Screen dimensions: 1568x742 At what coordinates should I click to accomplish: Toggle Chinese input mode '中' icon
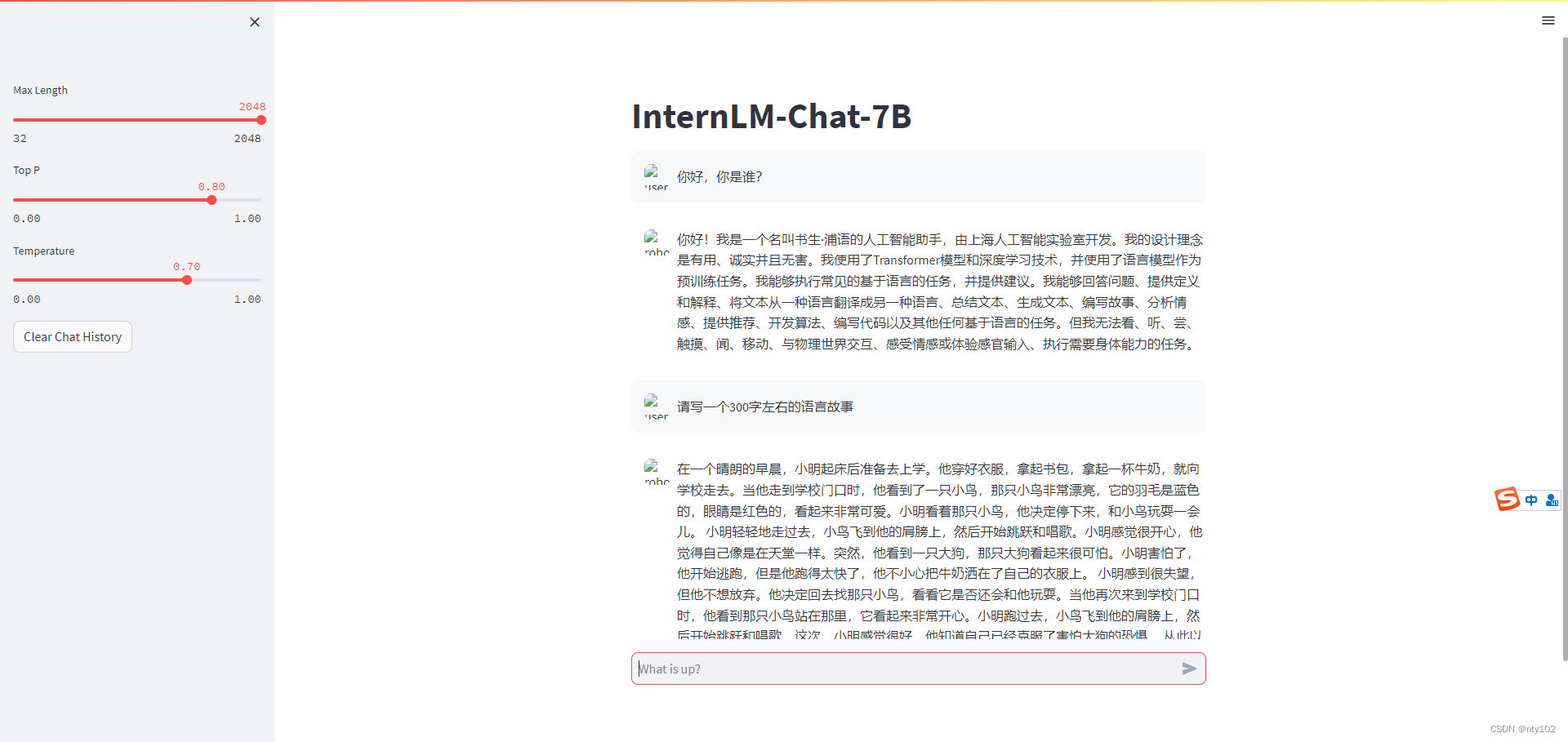1531,500
